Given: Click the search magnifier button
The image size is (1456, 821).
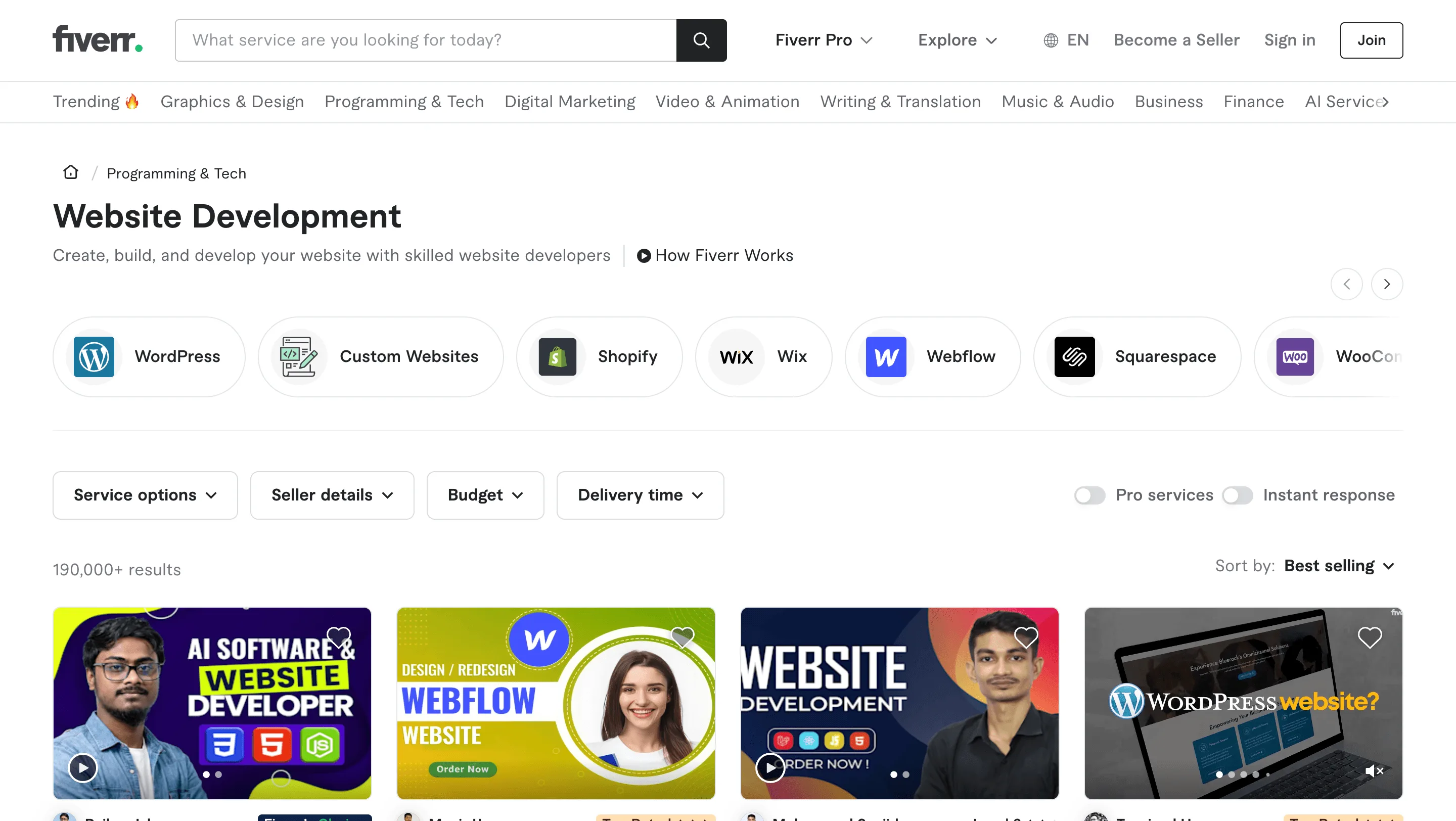Looking at the screenshot, I should pyautogui.click(x=701, y=40).
